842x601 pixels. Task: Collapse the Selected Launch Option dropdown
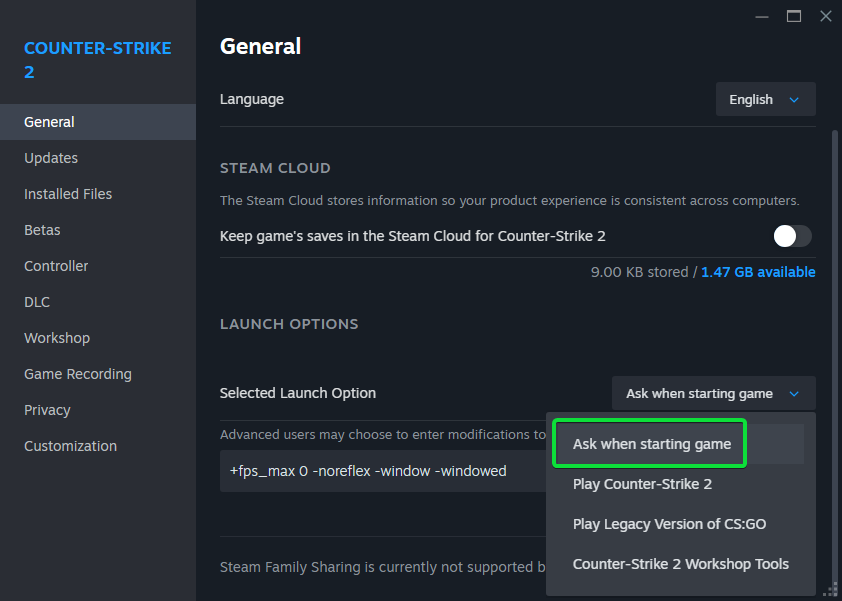point(713,394)
